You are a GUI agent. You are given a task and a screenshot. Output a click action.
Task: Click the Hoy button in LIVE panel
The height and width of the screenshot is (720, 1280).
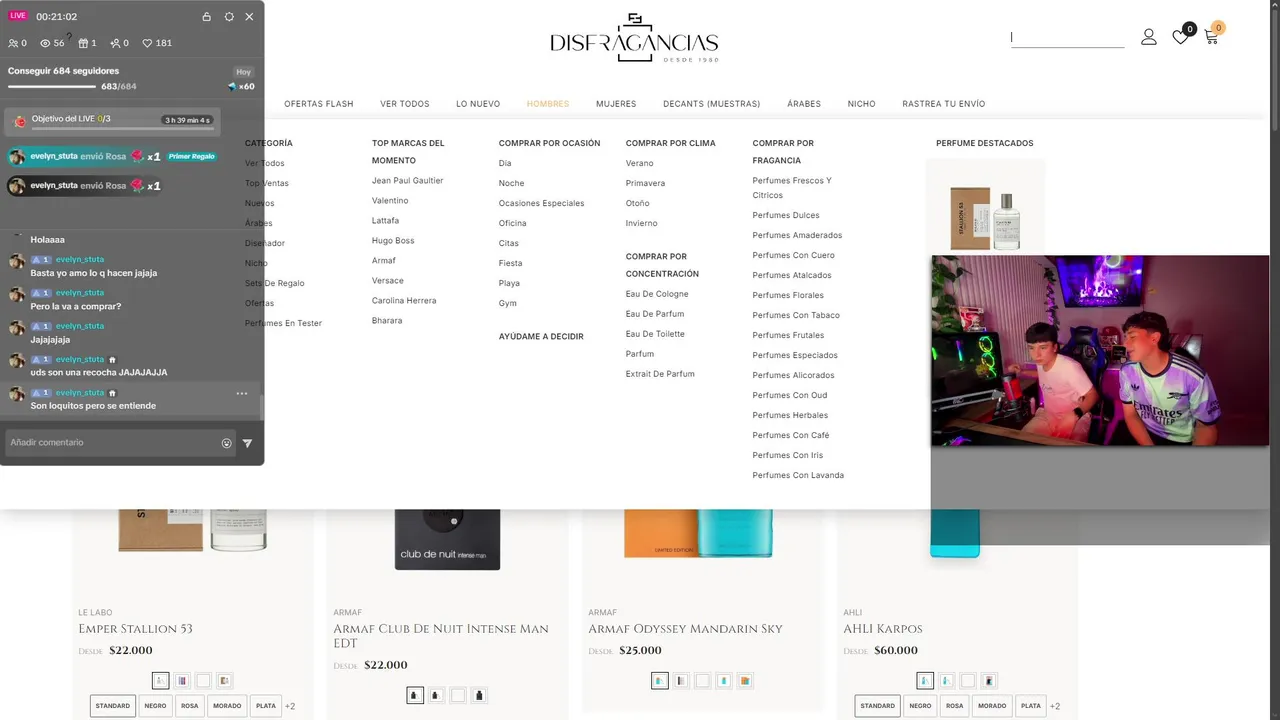click(243, 72)
